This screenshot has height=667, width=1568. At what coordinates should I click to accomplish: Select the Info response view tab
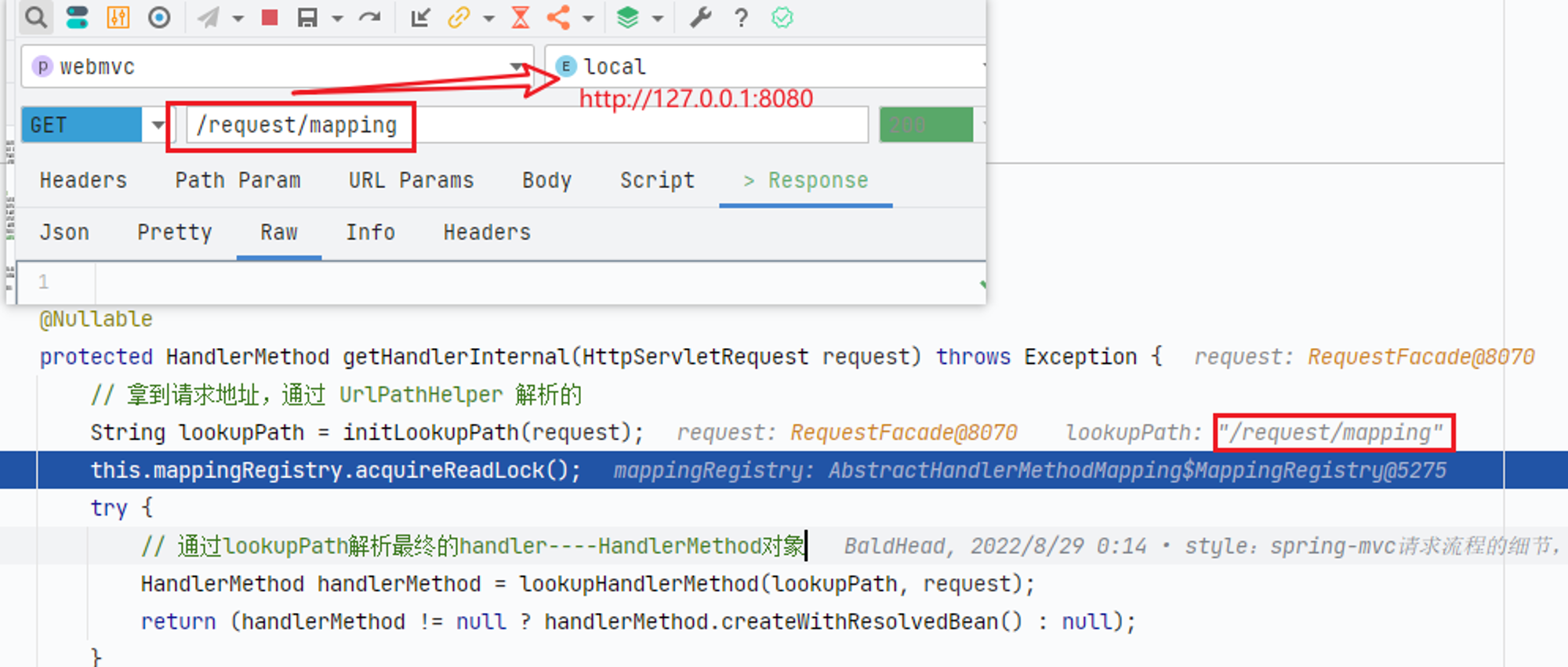[x=370, y=233]
